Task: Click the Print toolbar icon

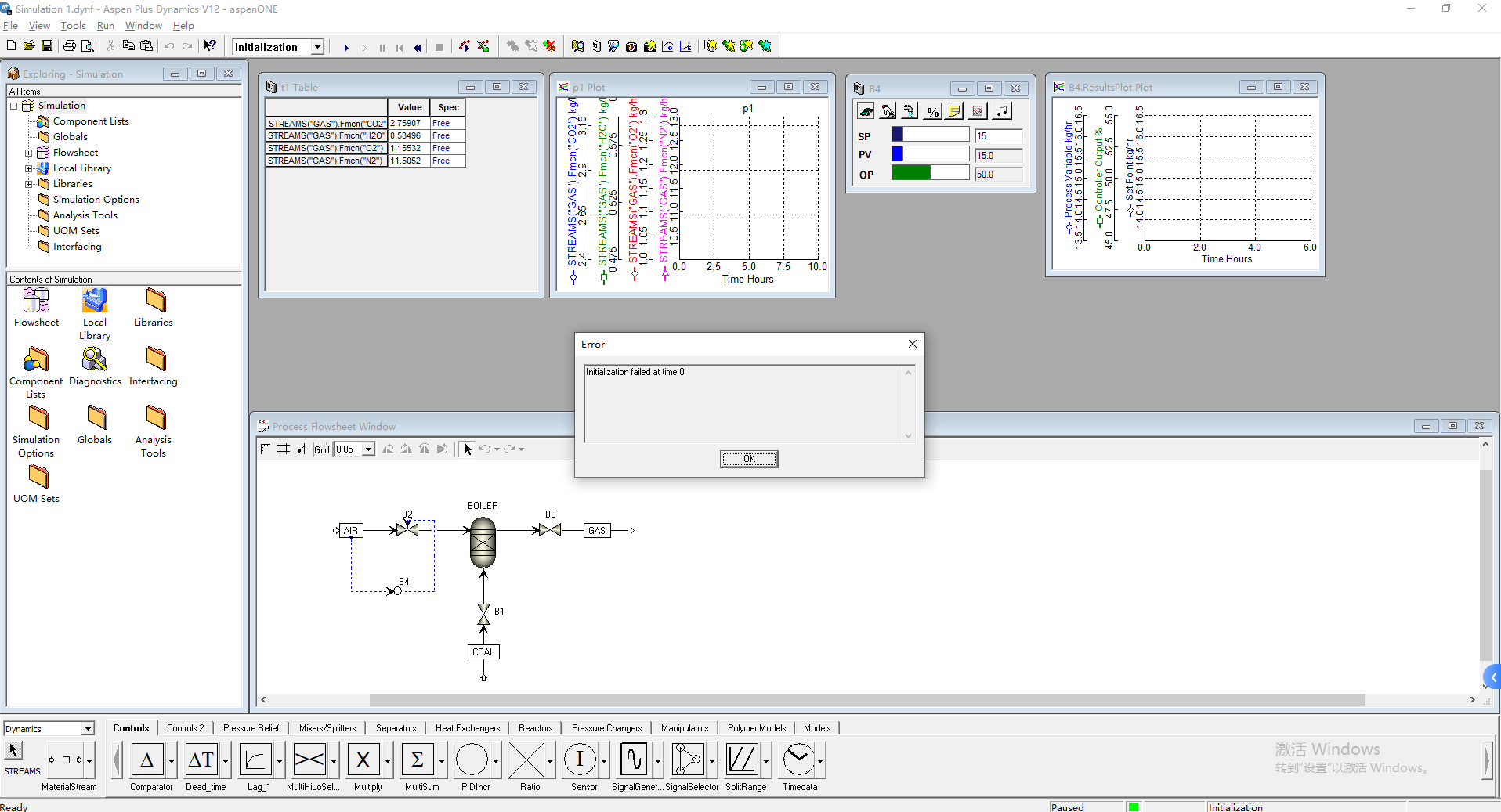Action: [70, 46]
